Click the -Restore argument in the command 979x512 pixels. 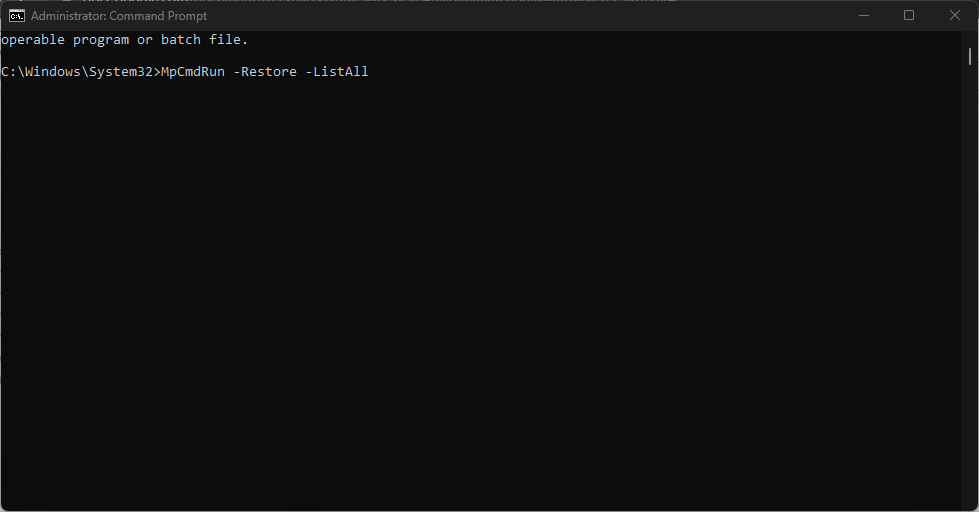[x=264, y=72]
